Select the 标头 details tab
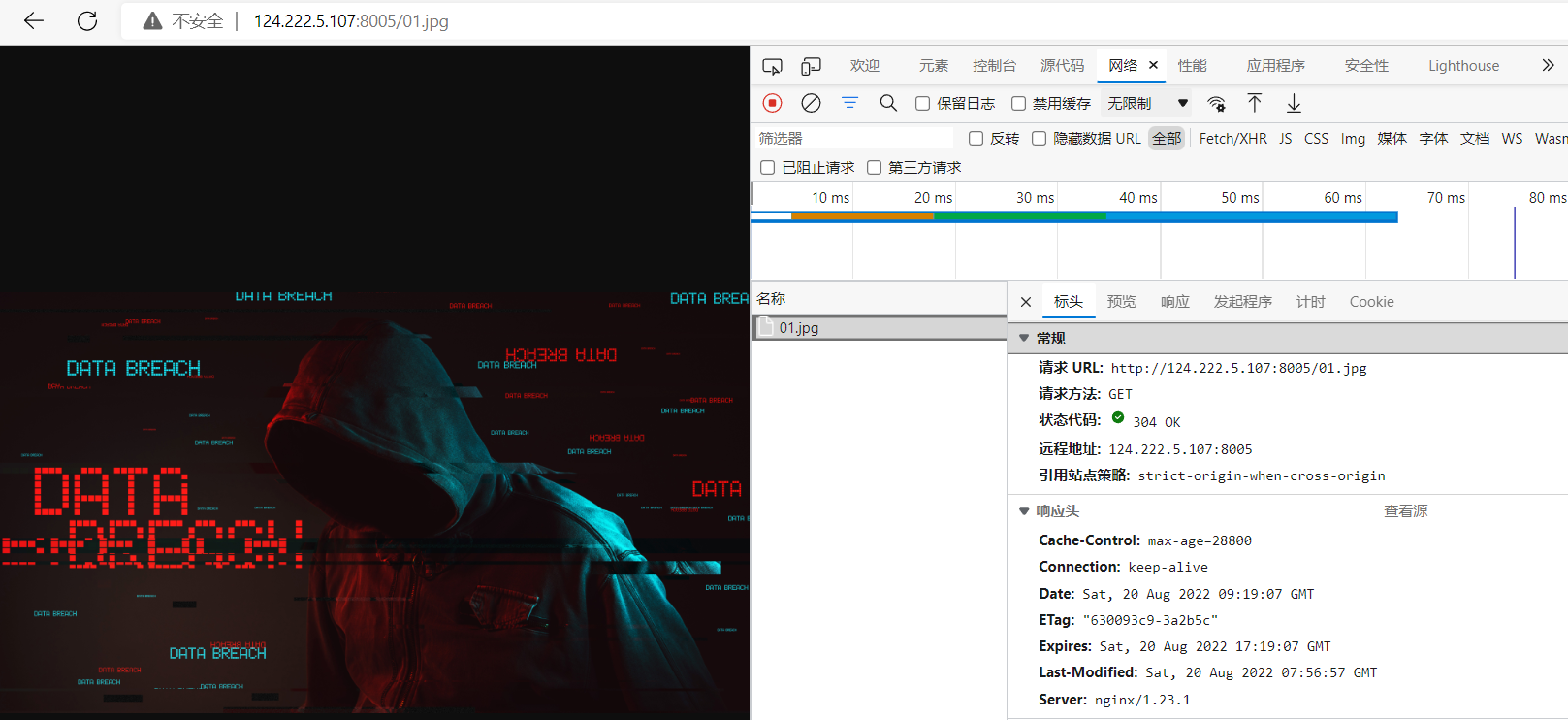The width and height of the screenshot is (1568, 720). (x=1069, y=302)
